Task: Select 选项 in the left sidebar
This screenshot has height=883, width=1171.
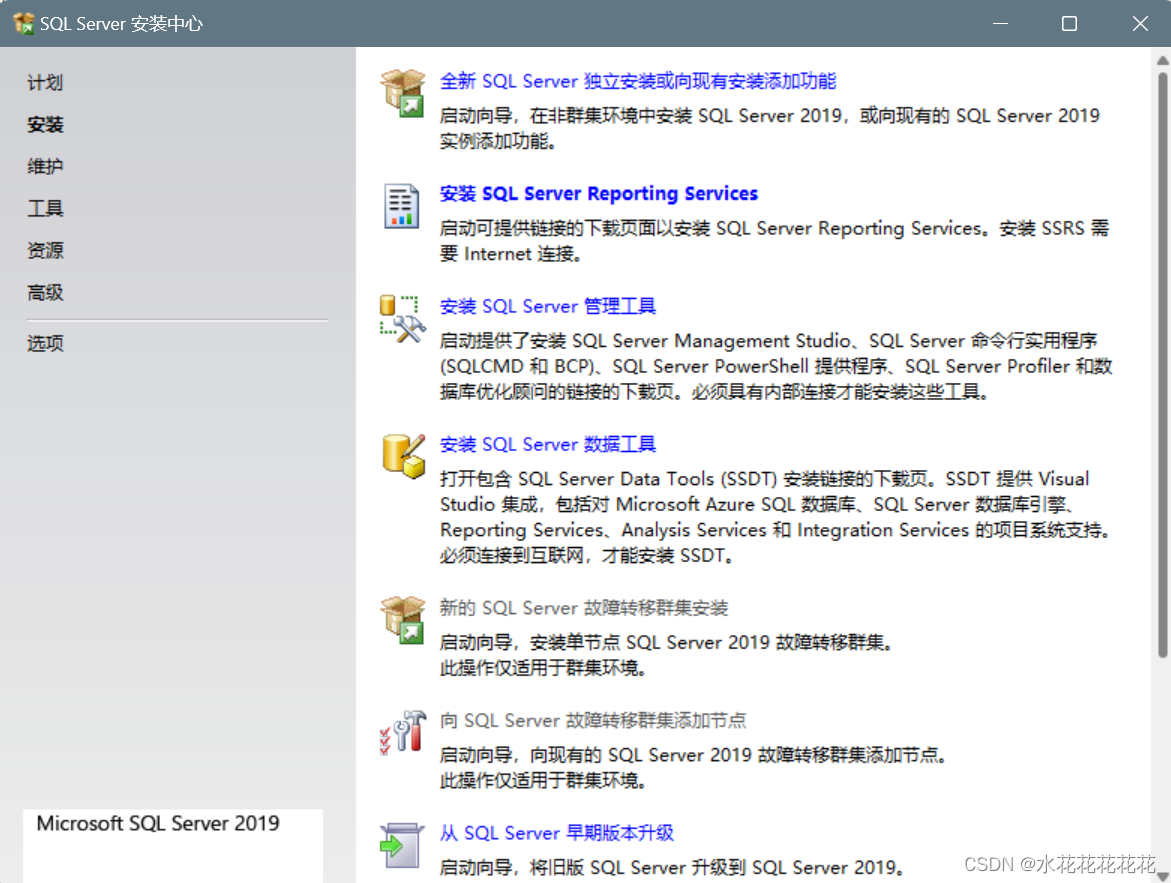Action: 45,344
